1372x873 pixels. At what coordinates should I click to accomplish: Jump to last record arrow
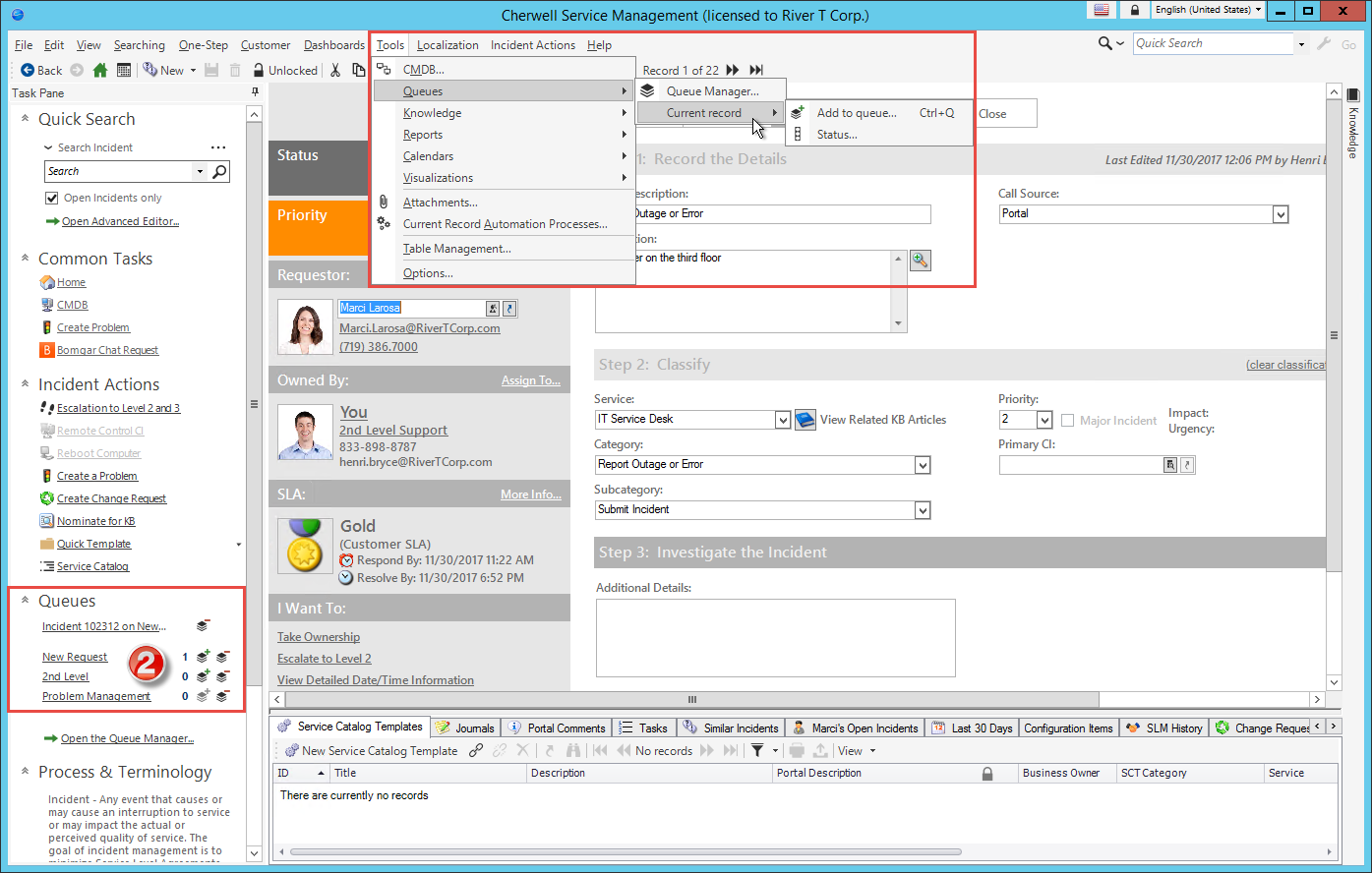[756, 70]
